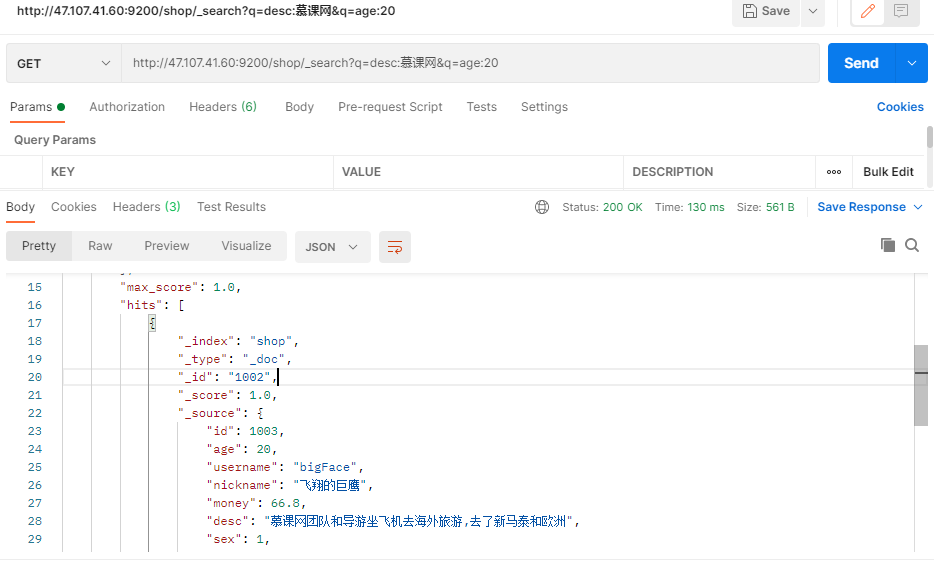934x566 pixels.
Task: Open the JSON format dropdown
Action: coord(332,247)
